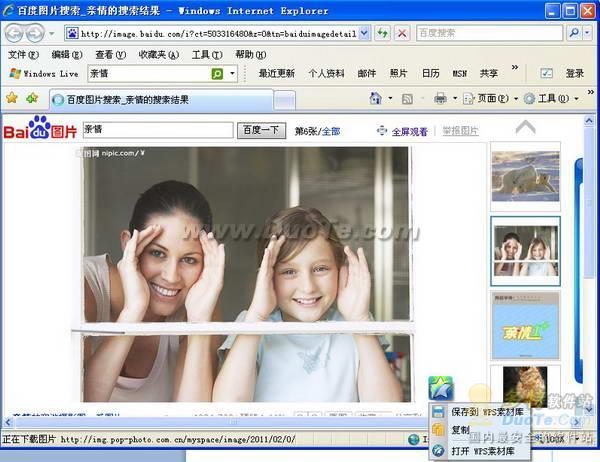
Task: Open the 文件(F) menu
Action: point(23,55)
